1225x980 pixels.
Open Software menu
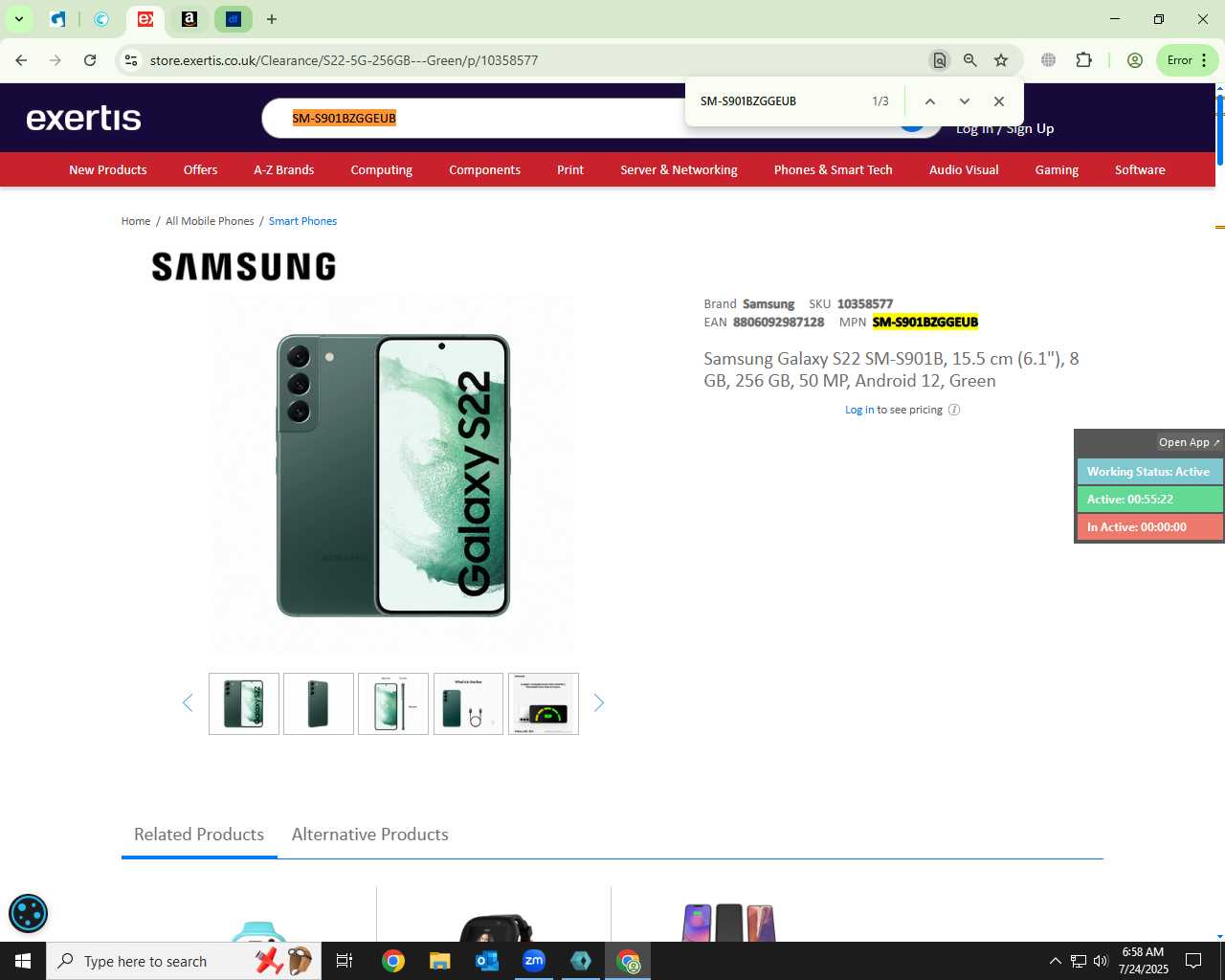coord(1140,169)
